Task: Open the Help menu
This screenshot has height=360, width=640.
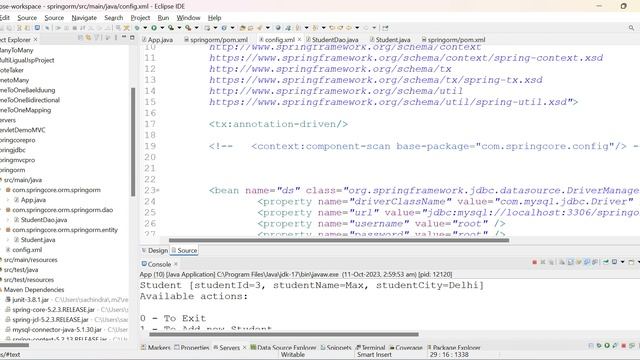Action: click(214, 18)
